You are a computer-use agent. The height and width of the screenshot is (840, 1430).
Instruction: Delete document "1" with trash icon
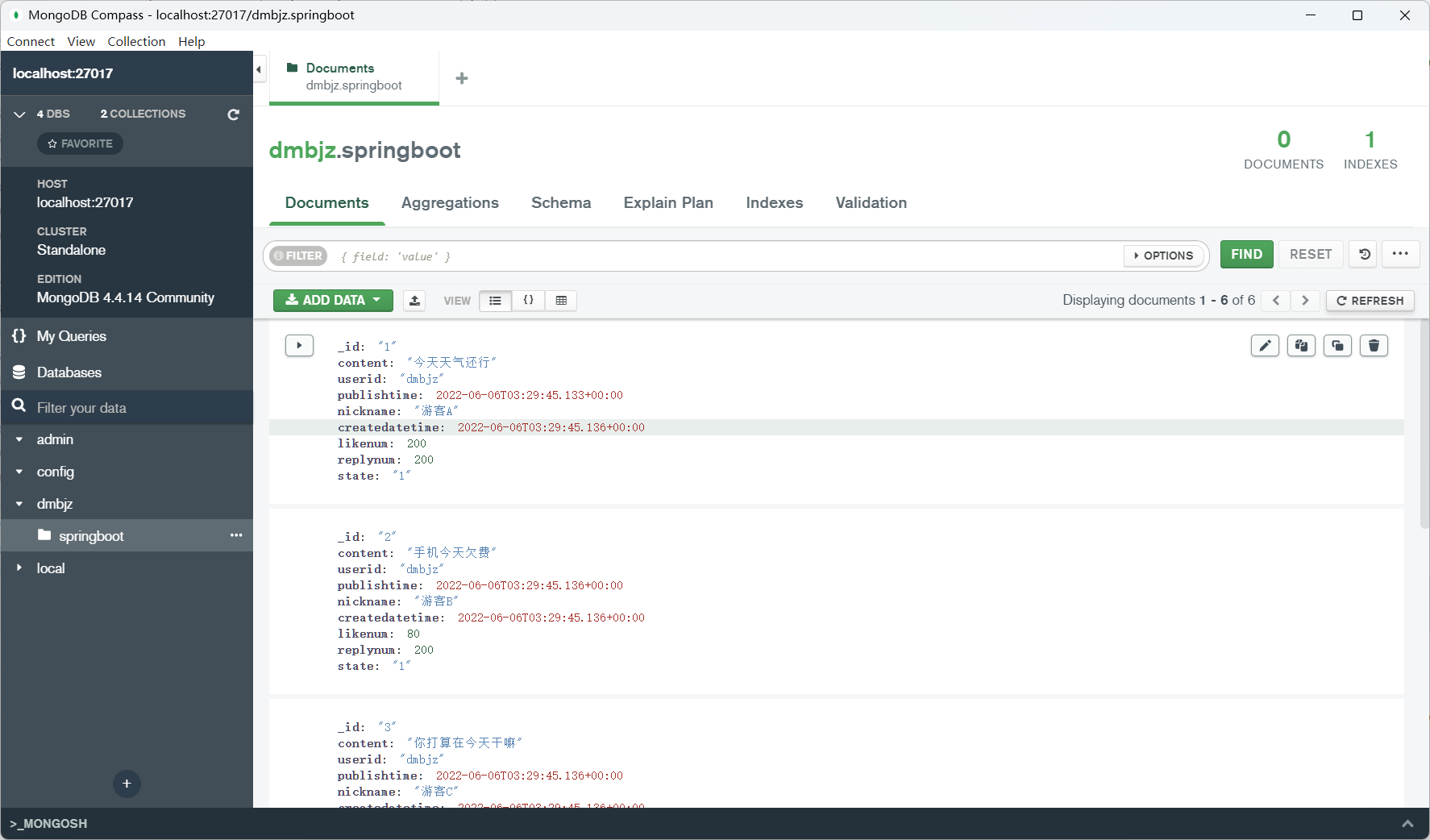1374,346
